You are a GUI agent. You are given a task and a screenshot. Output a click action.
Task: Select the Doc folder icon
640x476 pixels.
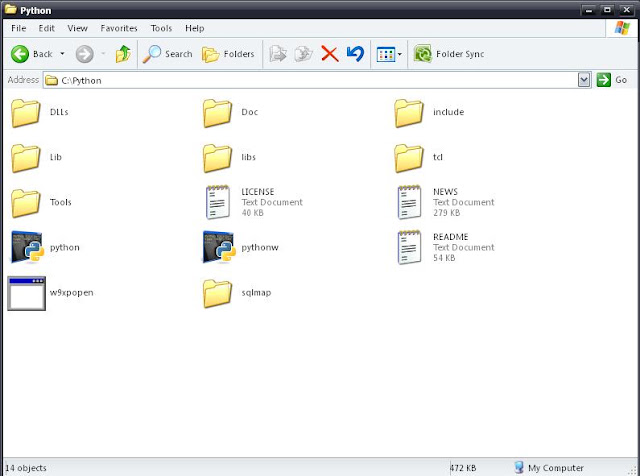[x=218, y=113]
